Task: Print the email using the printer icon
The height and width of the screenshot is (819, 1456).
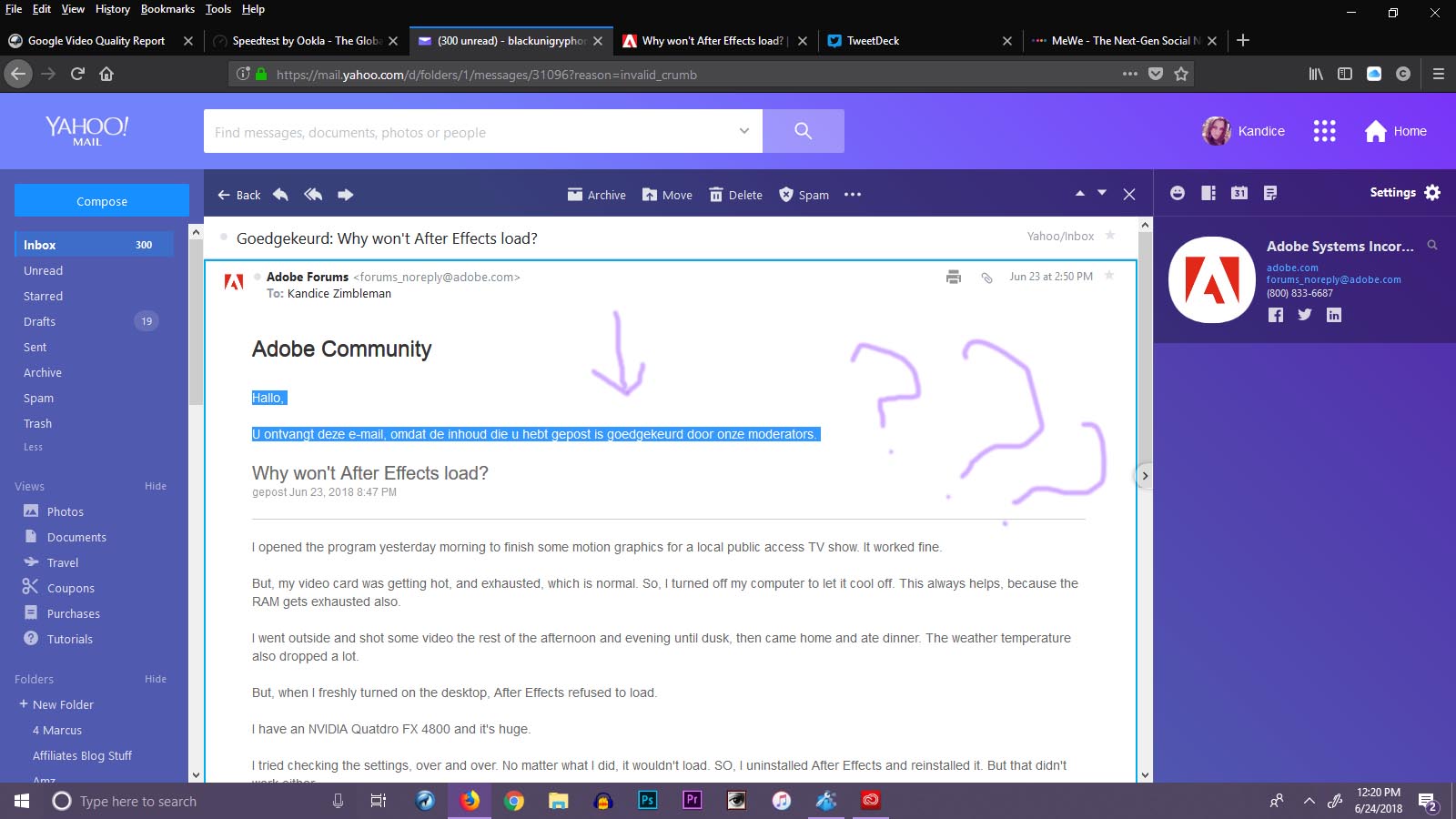Action: point(954,277)
